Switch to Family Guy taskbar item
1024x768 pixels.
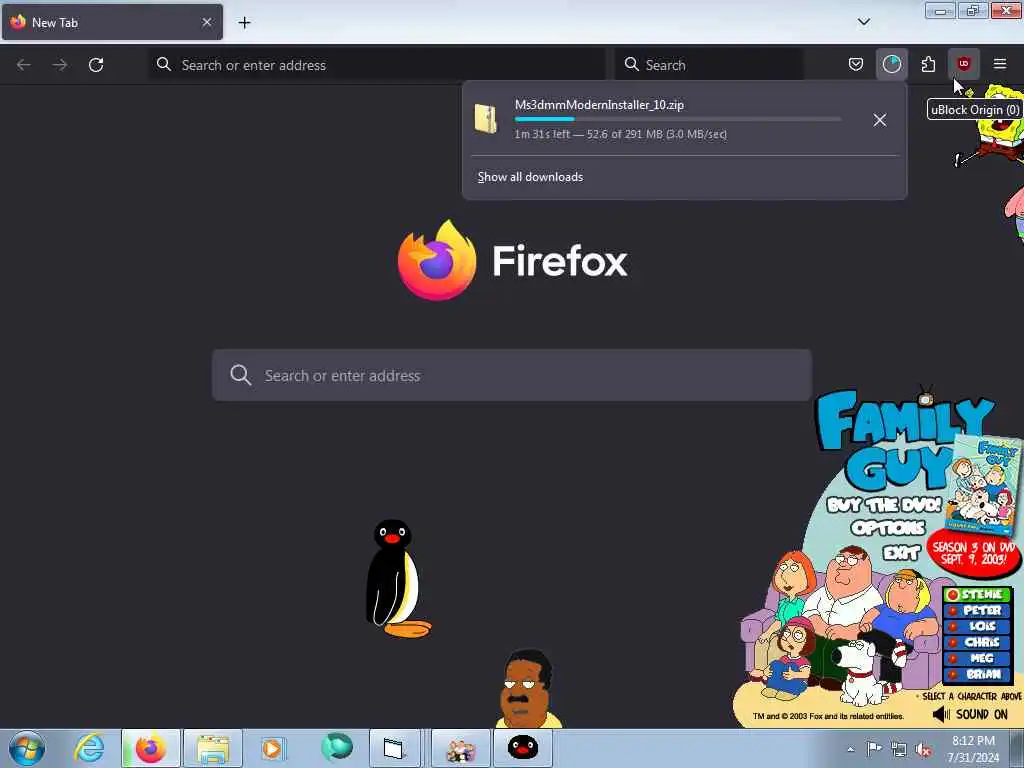[460, 748]
